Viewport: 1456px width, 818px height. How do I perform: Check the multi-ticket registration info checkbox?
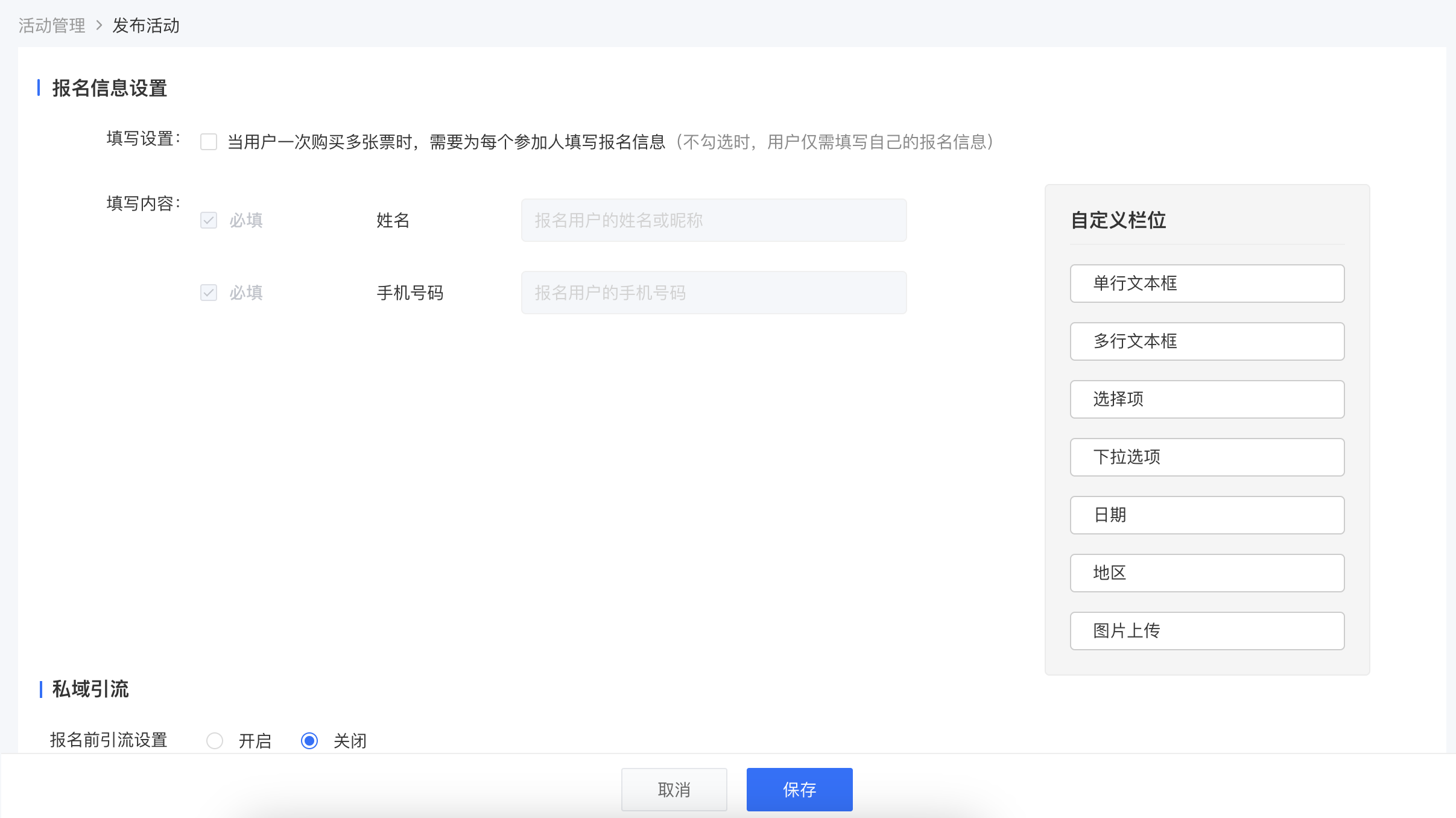click(209, 142)
